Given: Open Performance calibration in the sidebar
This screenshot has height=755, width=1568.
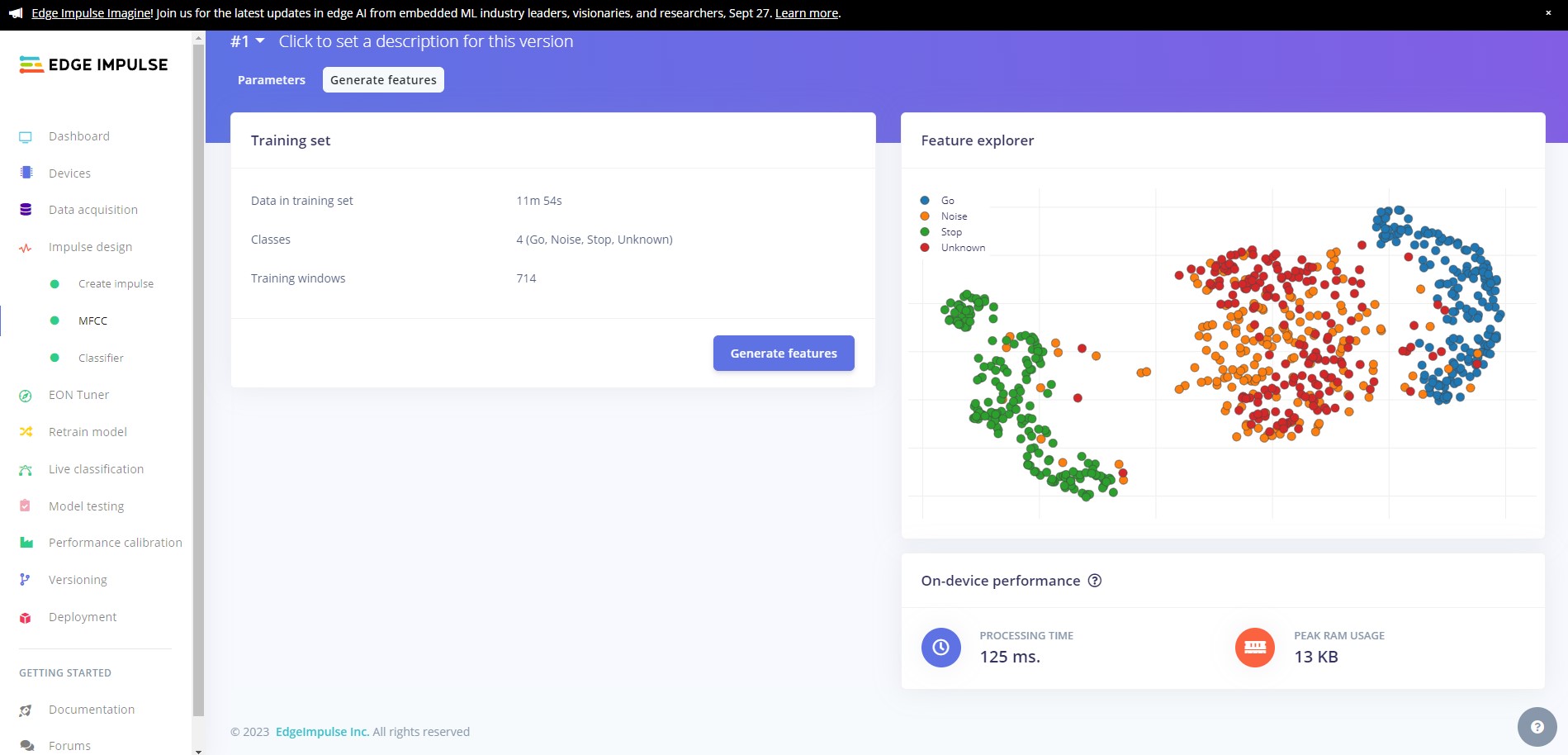Looking at the screenshot, I should click(x=116, y=543).
